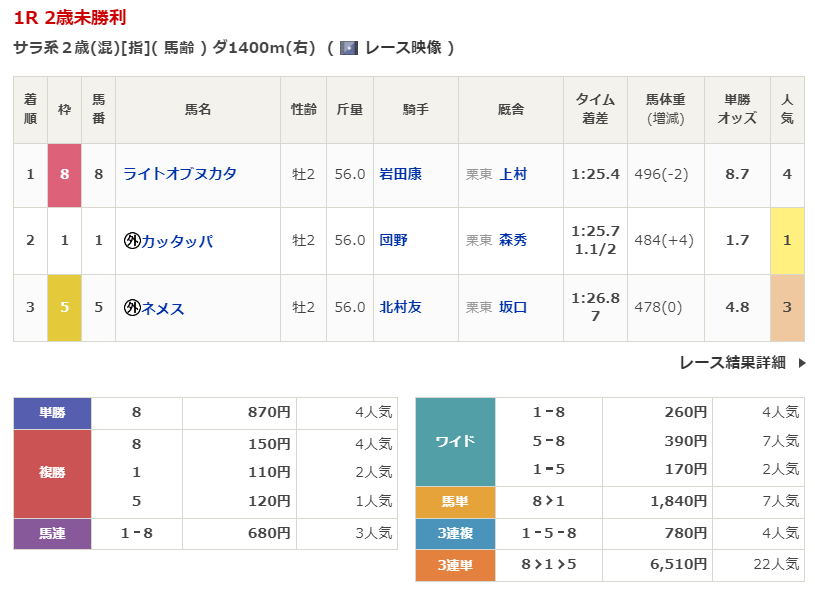Click the ワイド payout label

[455, 441]
